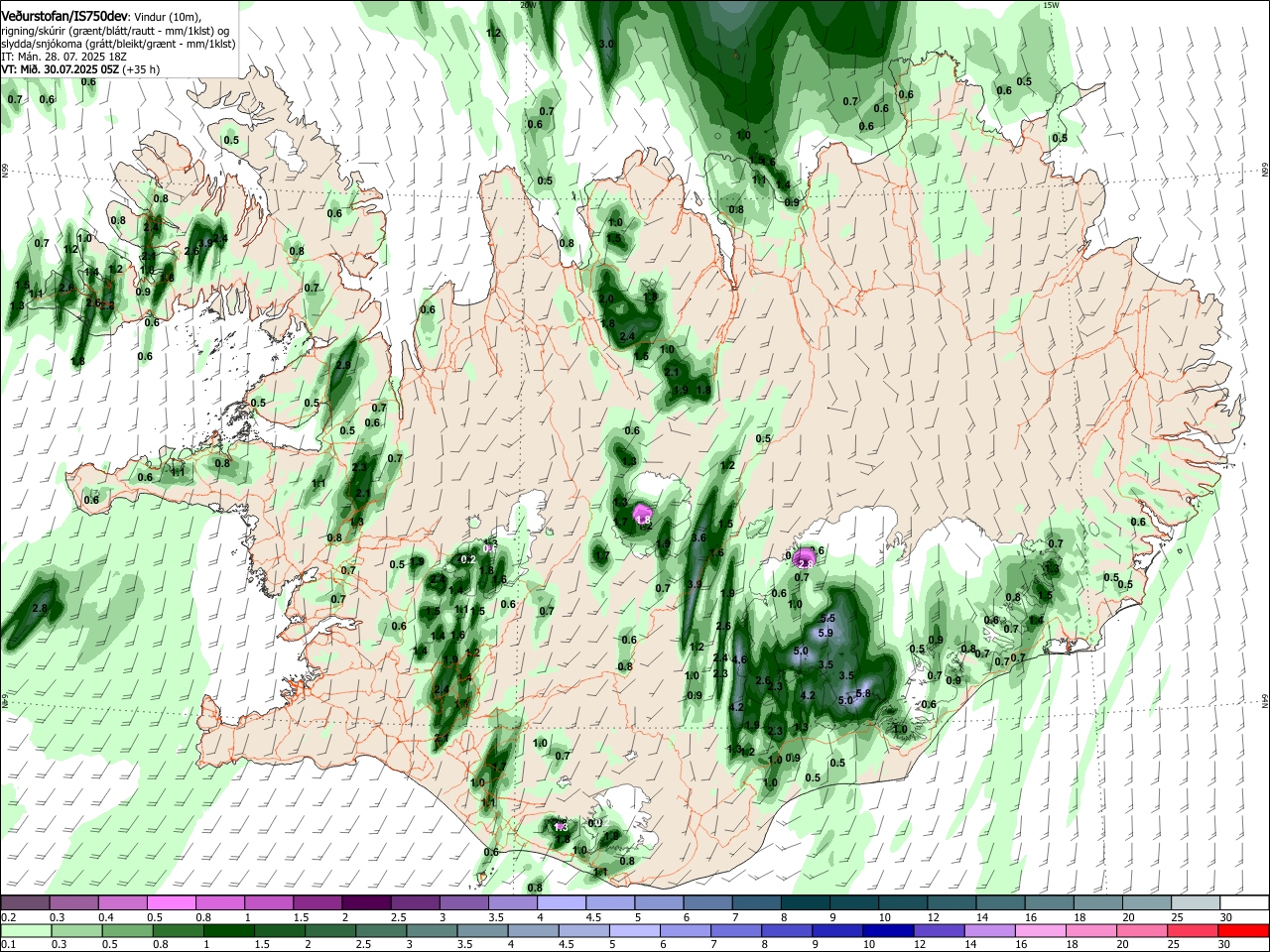
Task: Click the bright magenta 0.5 swatch in snow legend
Action: [x=172, y=902]
